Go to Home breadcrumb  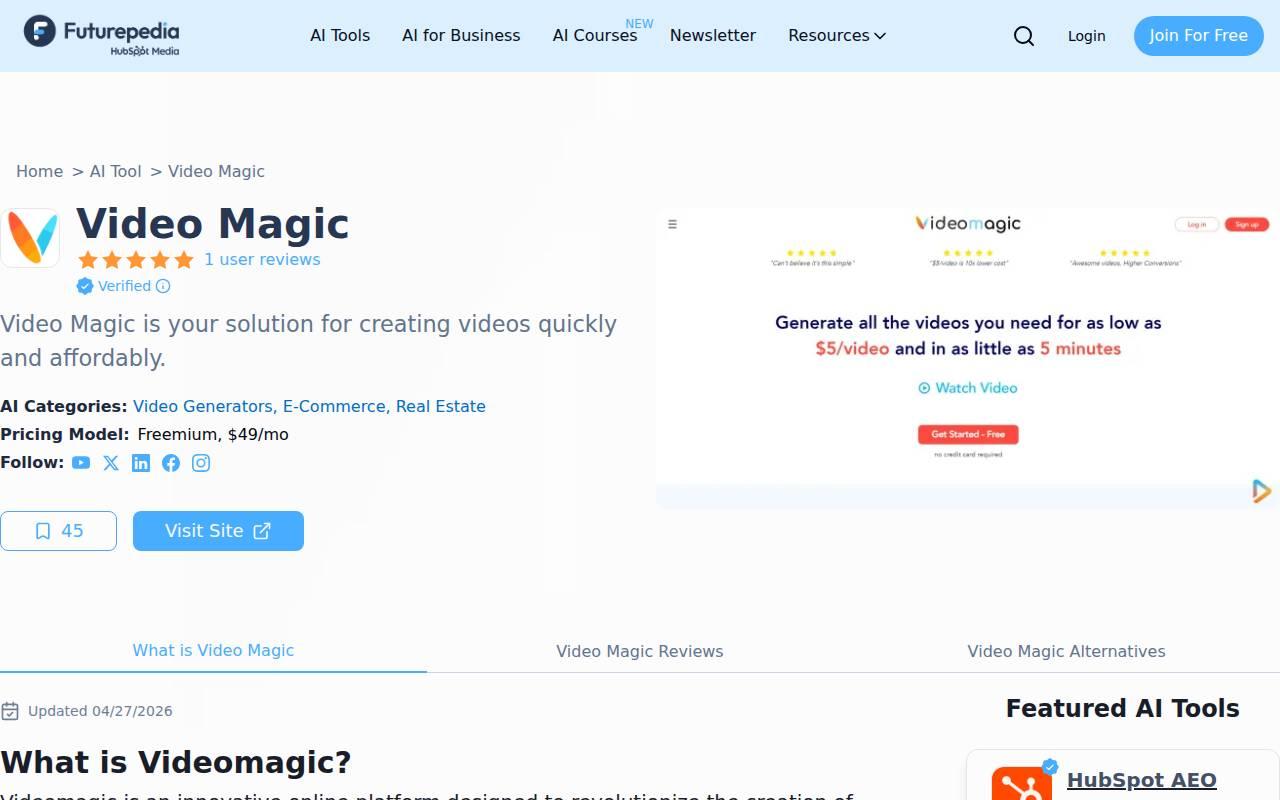pos(39,171)
